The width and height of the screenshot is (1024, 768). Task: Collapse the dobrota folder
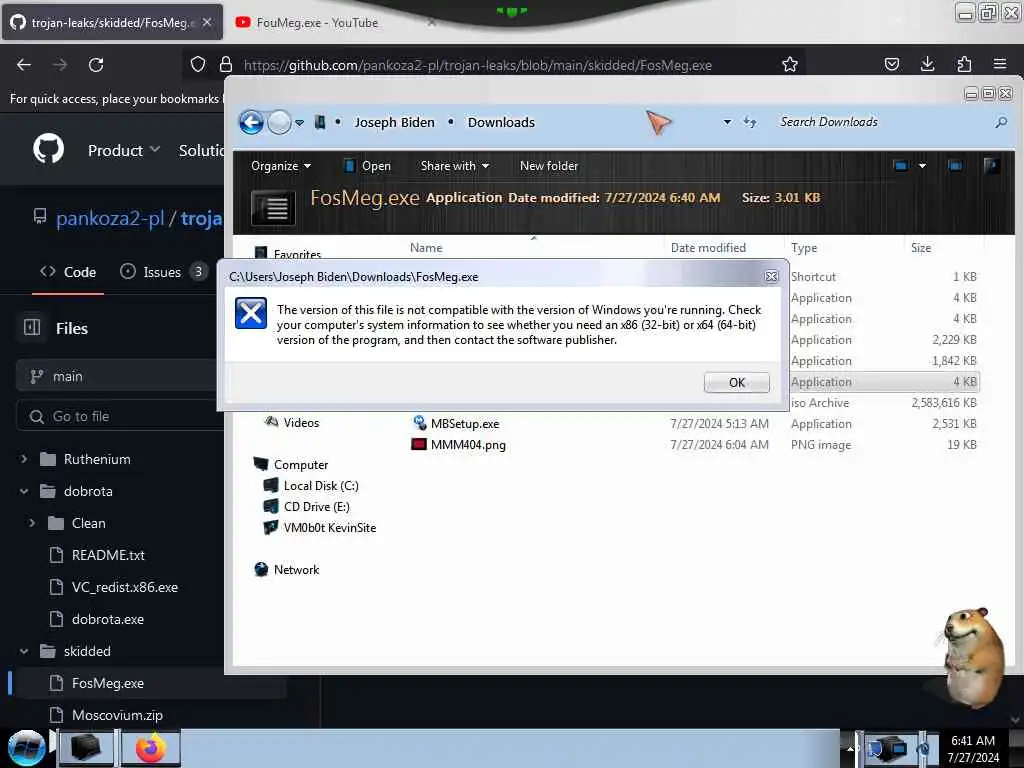pyautogui.click(x=24, y=491)
